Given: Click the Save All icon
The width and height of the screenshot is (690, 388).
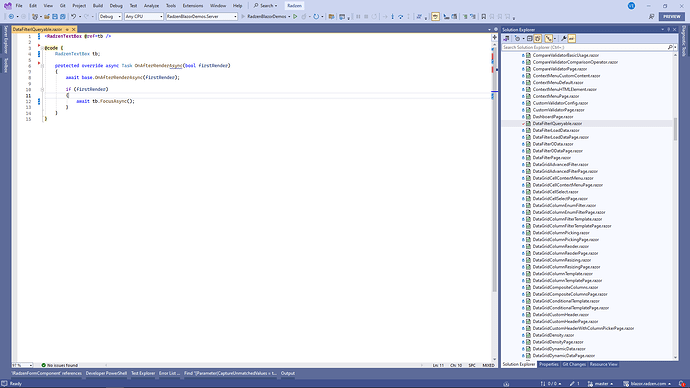Looking at the screenshot, I should point(63,16).
